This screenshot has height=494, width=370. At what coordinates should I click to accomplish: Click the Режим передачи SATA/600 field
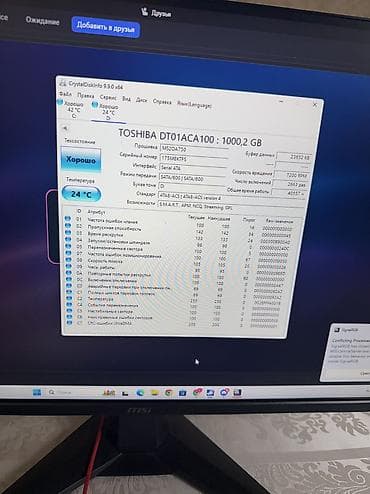click(192, 178)
